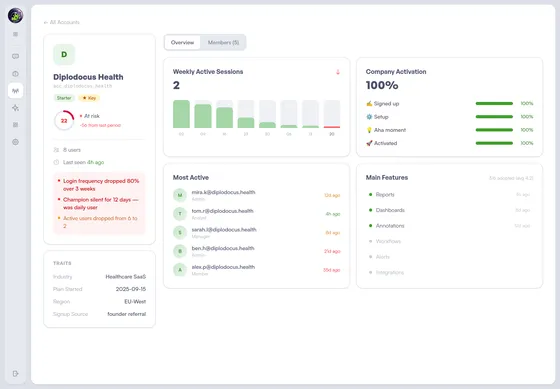The image size is (560, 389).
Task: Switch to the Overview tab
Action: (182, 42)
